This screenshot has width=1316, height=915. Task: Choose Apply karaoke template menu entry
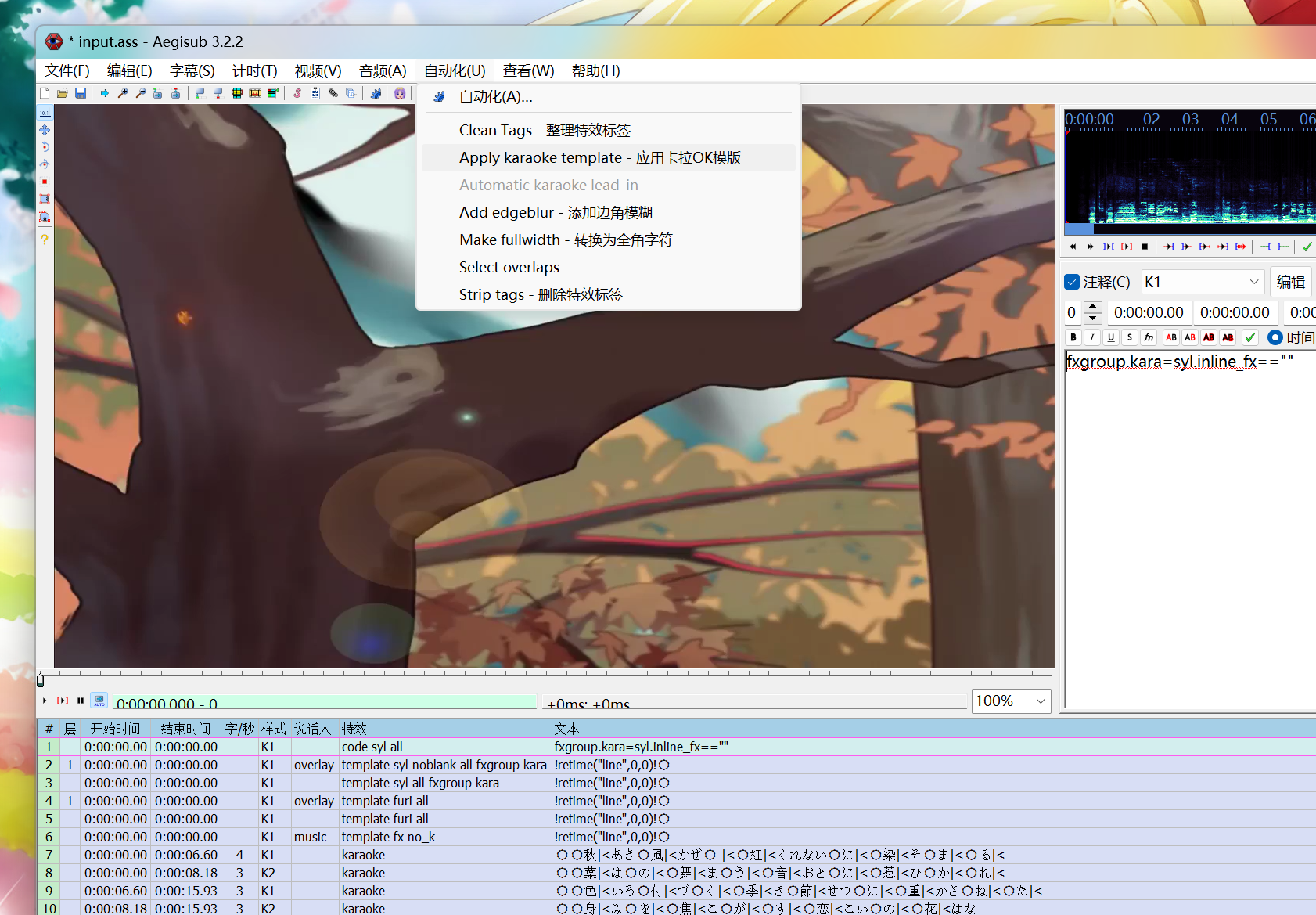tap(609, 157)
